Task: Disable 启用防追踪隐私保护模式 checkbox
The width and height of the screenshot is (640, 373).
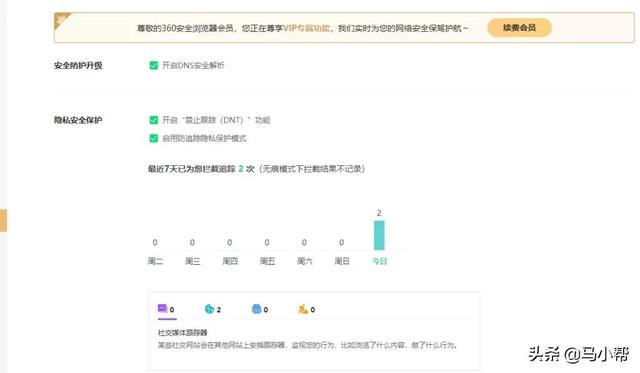Action: point(153,138)
